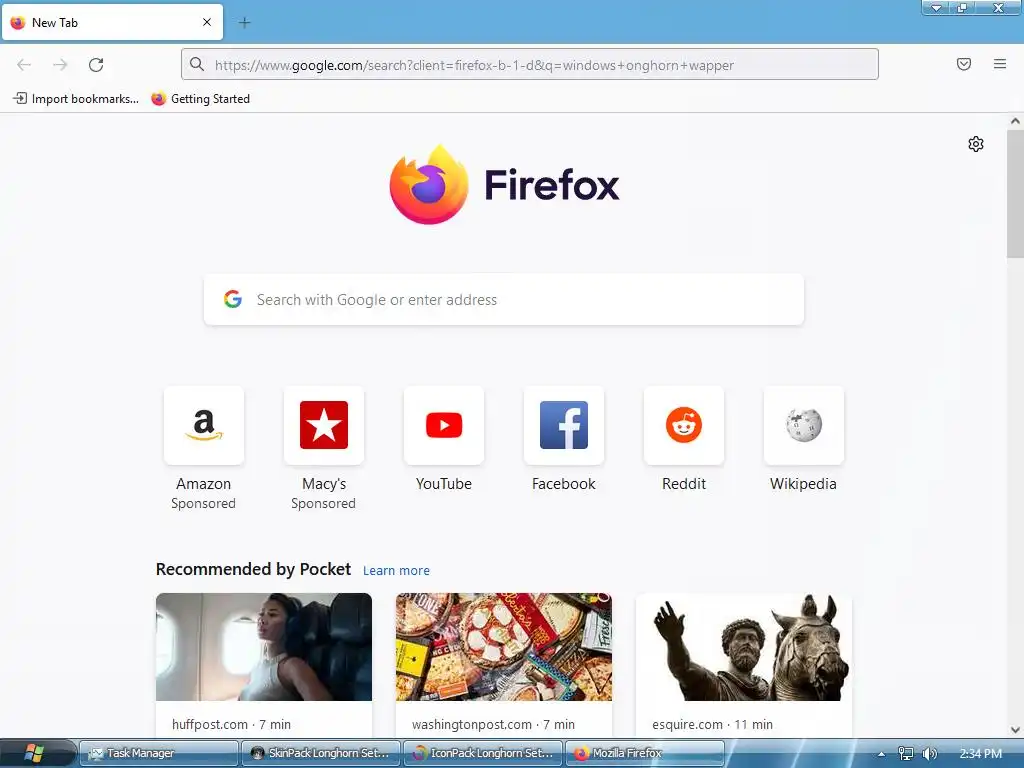Open the Windows Start button
This screenshot has width=1024, height=768.
point(33,752)
